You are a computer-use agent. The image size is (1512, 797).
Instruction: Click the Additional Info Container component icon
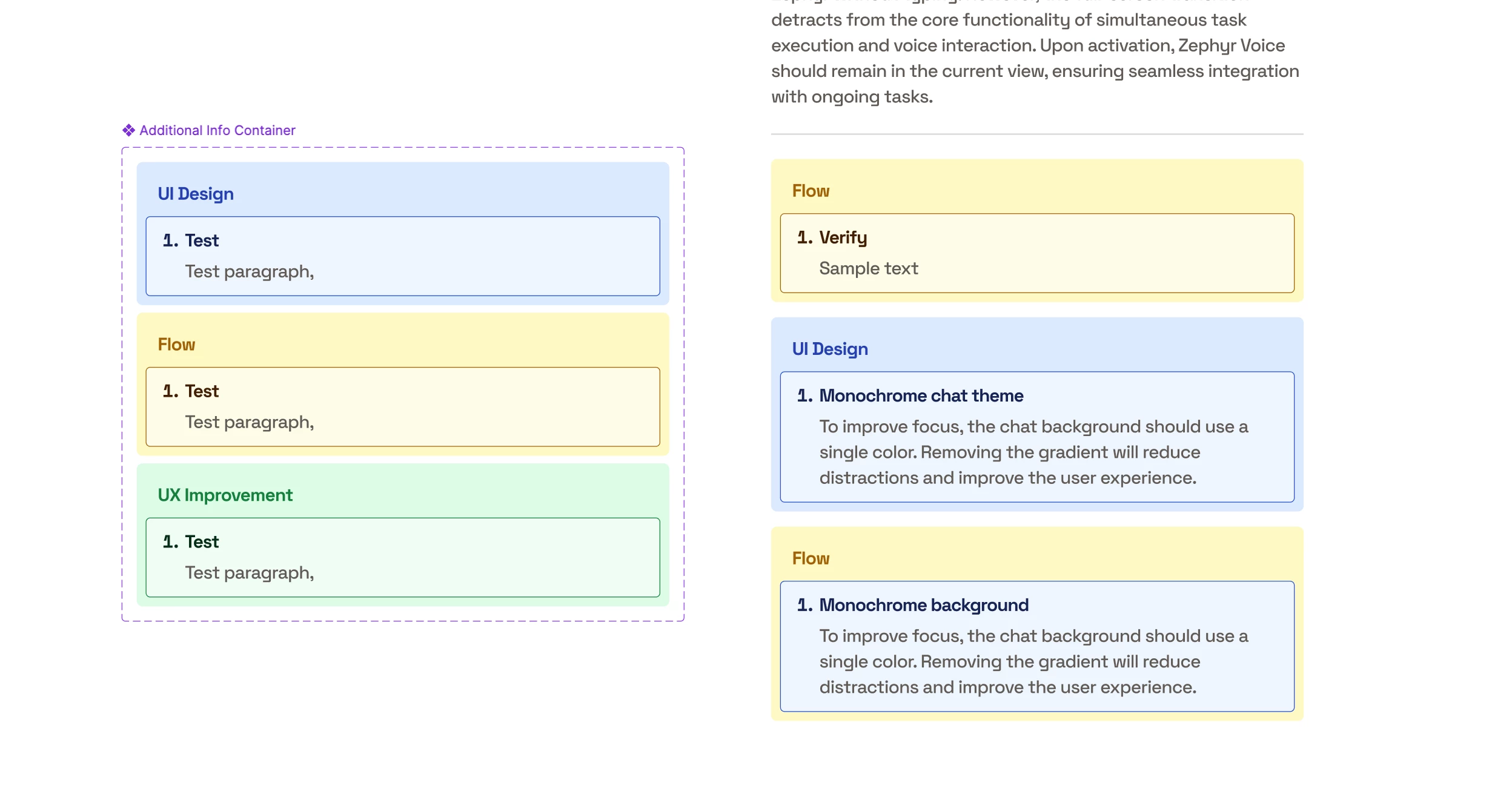tap(128, 130)
